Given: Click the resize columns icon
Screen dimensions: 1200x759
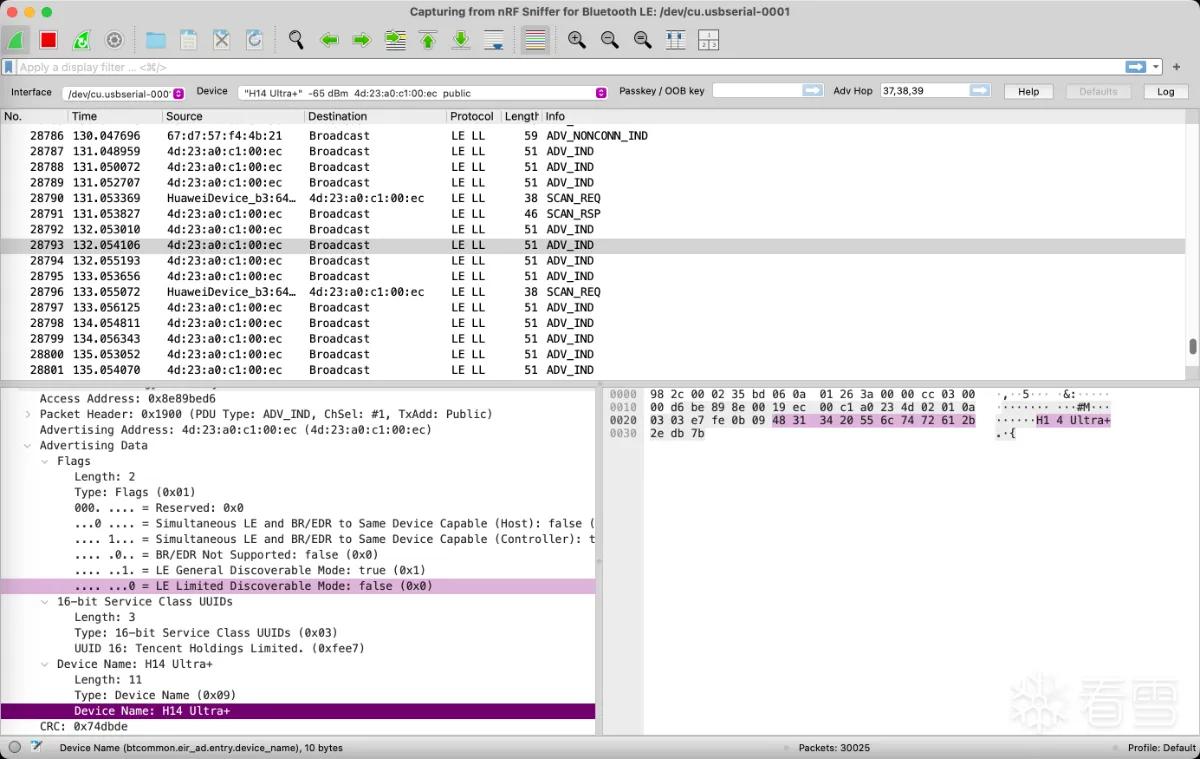Looking at the screenshot, I should pyautogui.click(x=675, y=40).
